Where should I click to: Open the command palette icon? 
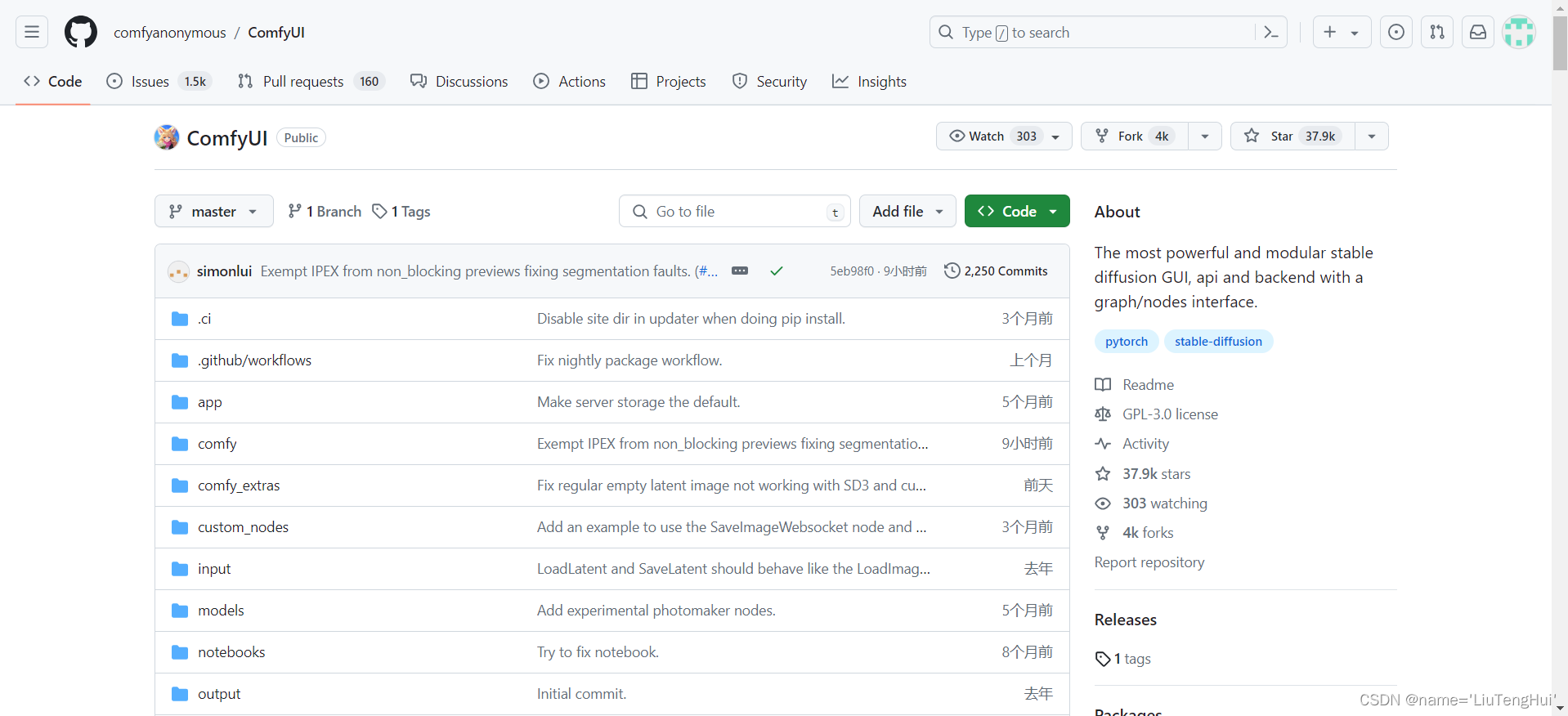click(x=1271, y=32)
